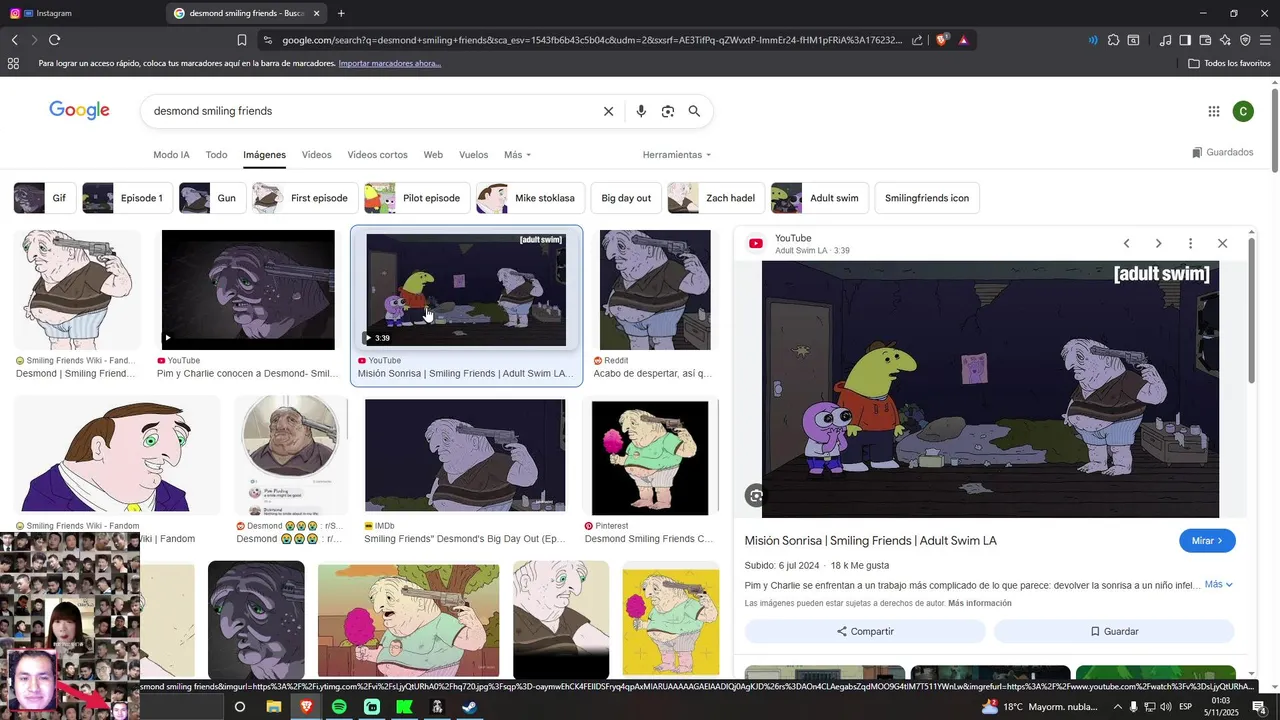Open the Reddit Acabo de despertar thumbnail
1280x720 pixels.
(x=655, y=290)
